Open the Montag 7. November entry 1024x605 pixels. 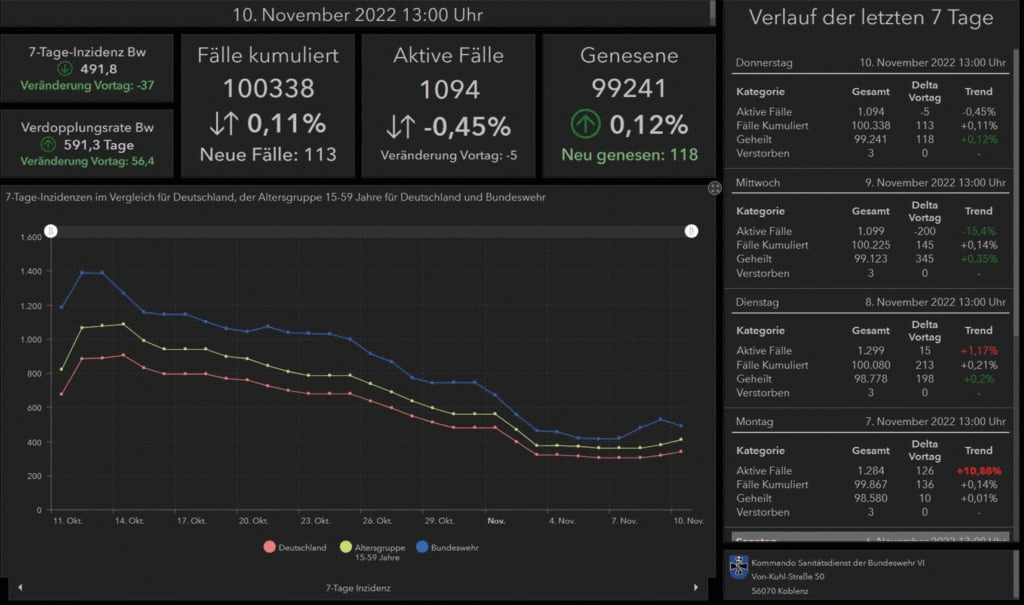[x=870, y=423]
